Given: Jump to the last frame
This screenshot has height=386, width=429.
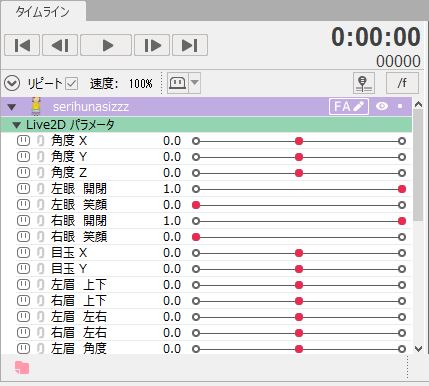Looking at the screenshot, I should point(190,45).
